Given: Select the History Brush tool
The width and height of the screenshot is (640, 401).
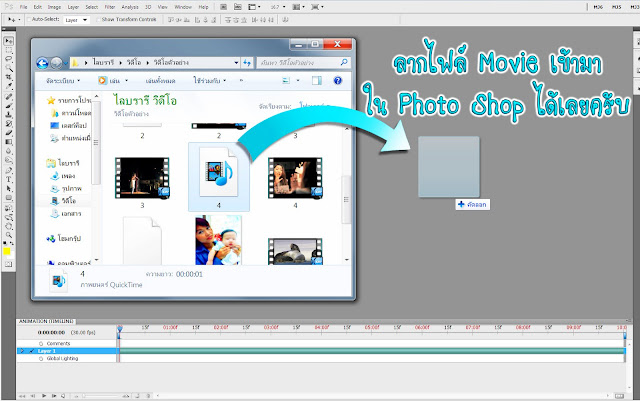Looking at the screenshot, I should pyautogui.click(x=9, y=124).
